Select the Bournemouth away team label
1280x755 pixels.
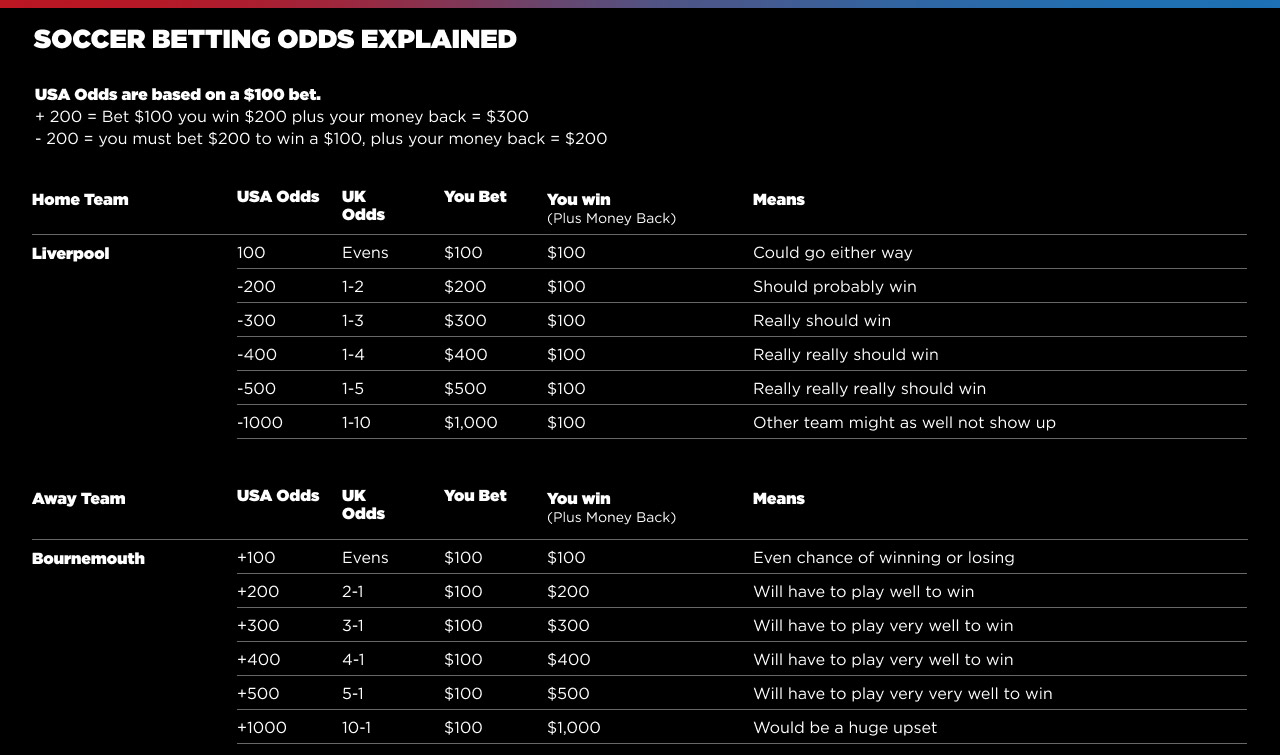click(88, 559)
